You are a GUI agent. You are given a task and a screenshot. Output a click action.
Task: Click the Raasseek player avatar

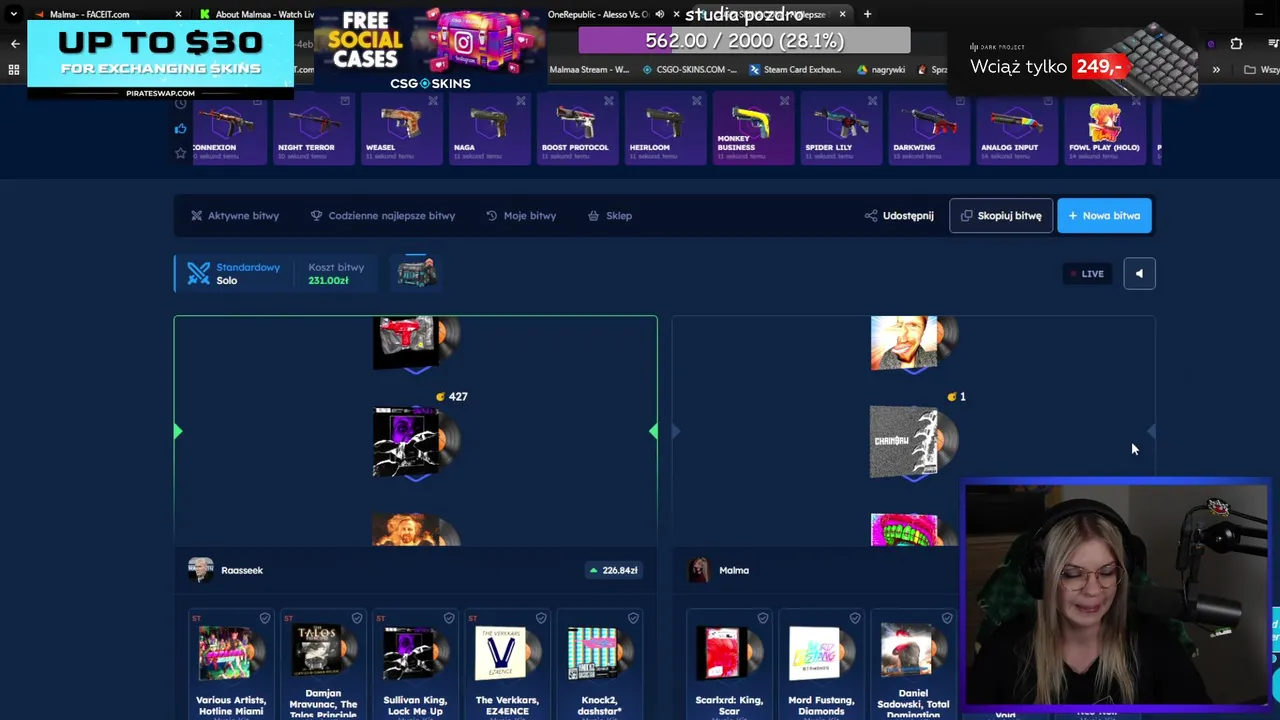pos(201,570)
